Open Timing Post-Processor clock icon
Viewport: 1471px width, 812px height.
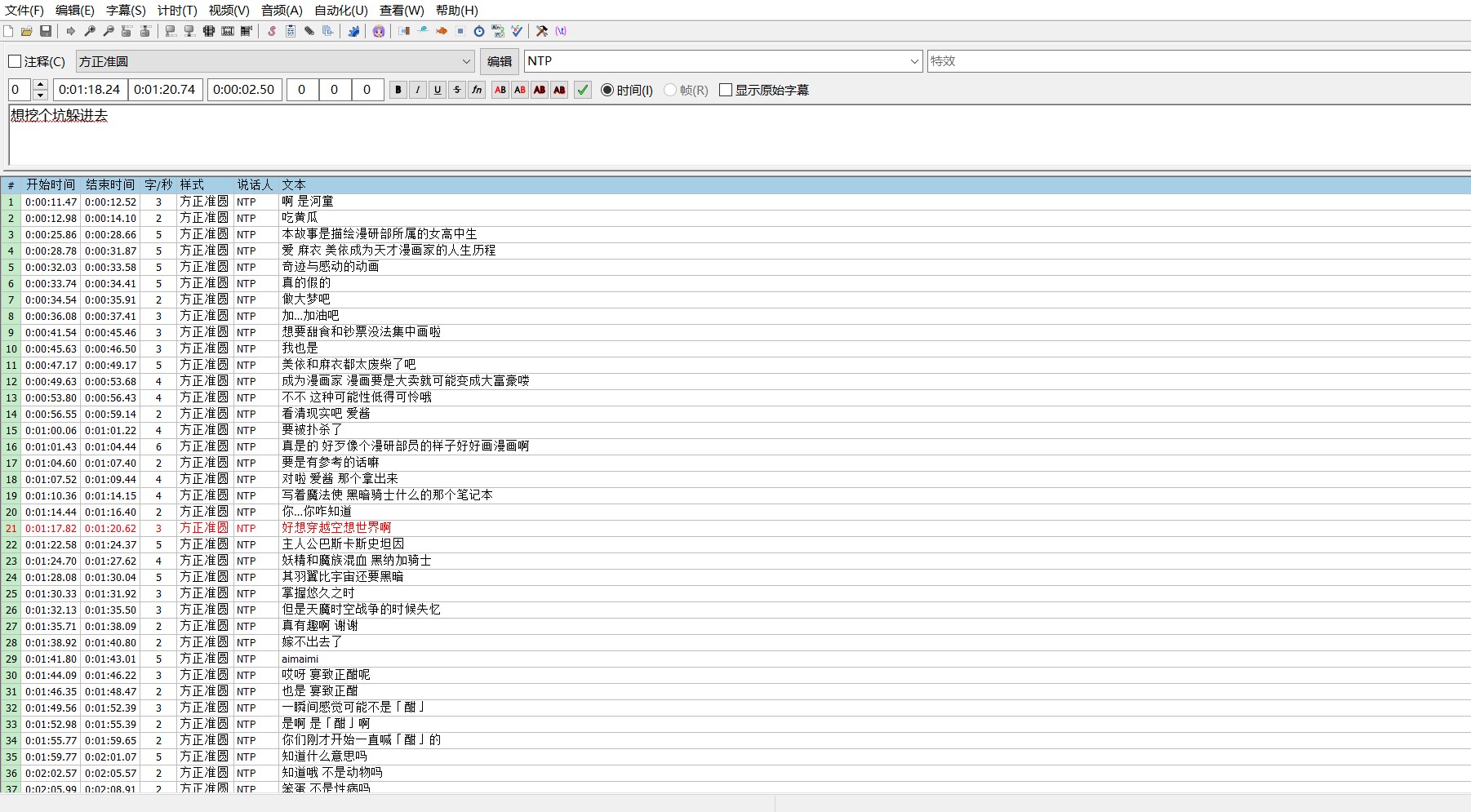coord(479,31)
